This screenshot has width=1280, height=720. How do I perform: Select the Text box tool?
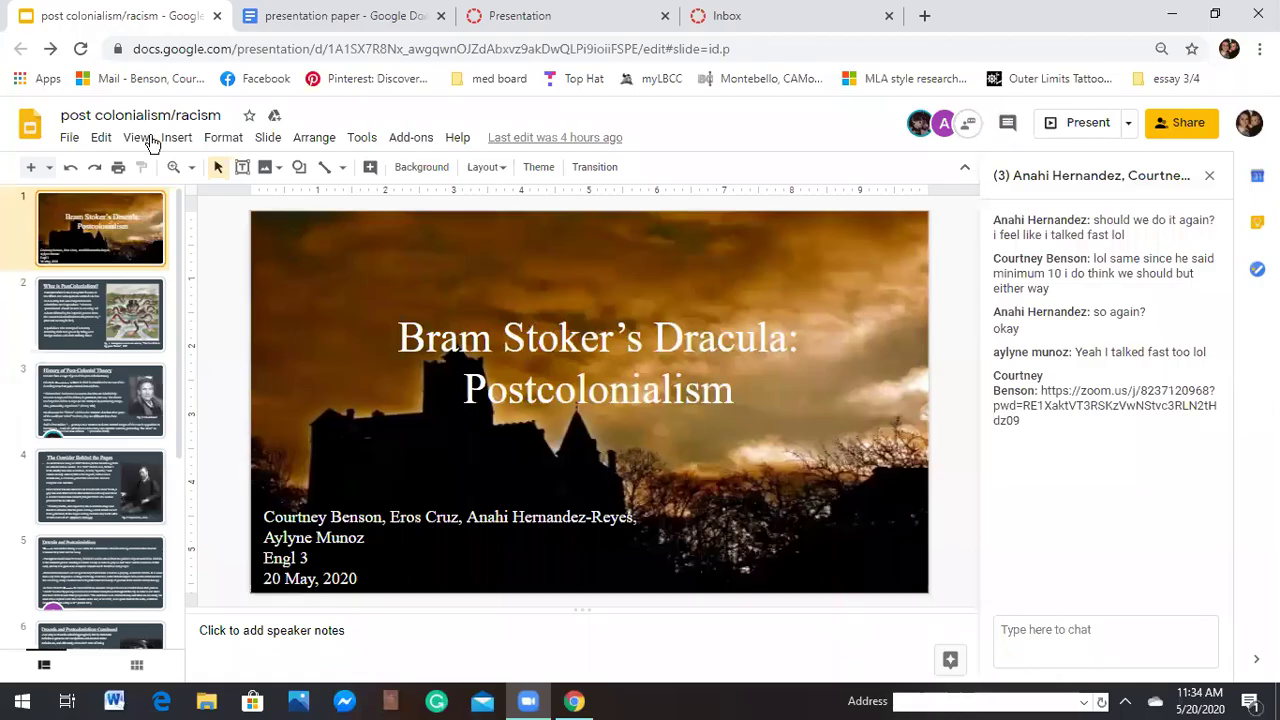coord(242,167)
